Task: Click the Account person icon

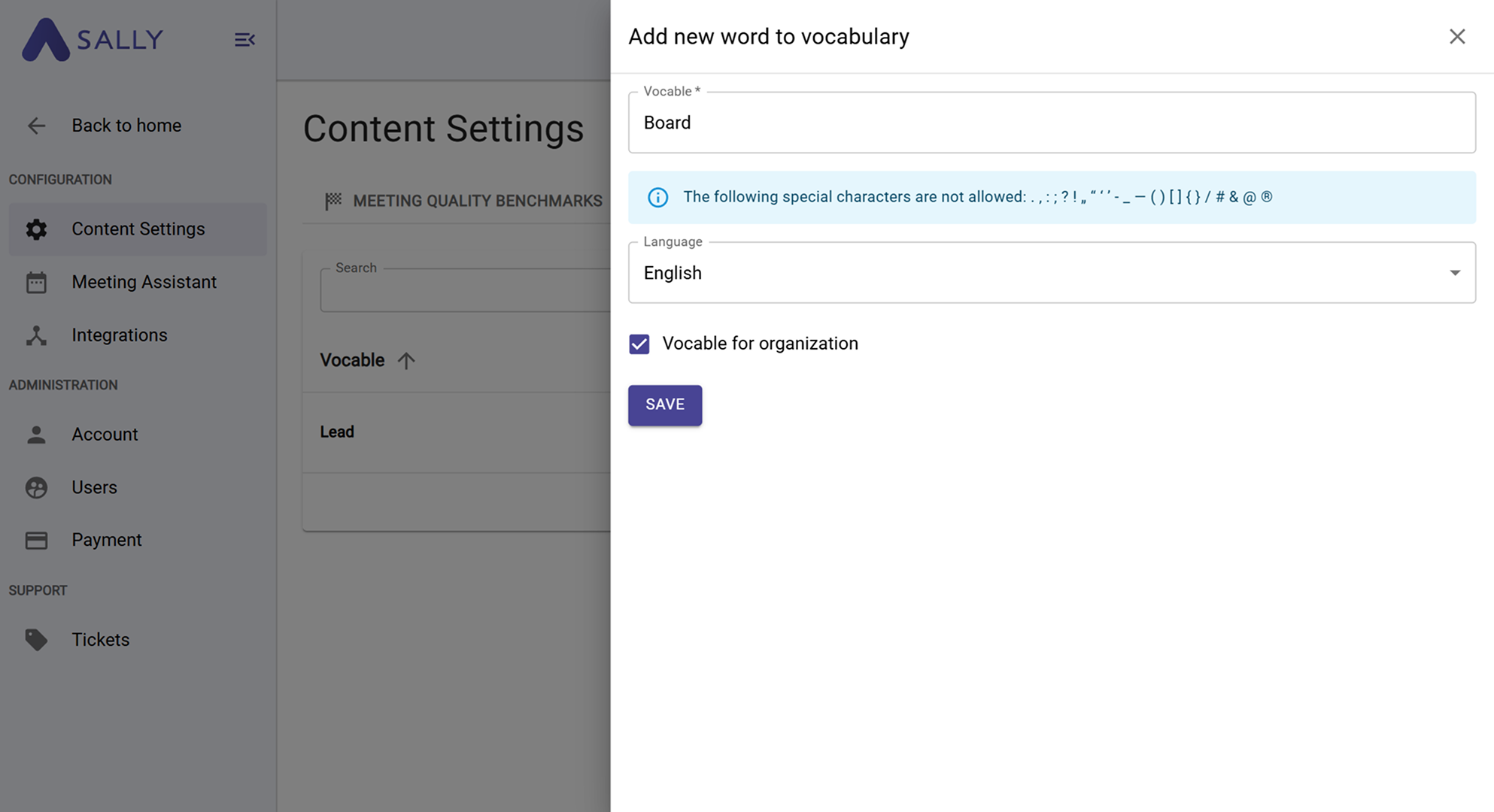Action: (36, 435)
